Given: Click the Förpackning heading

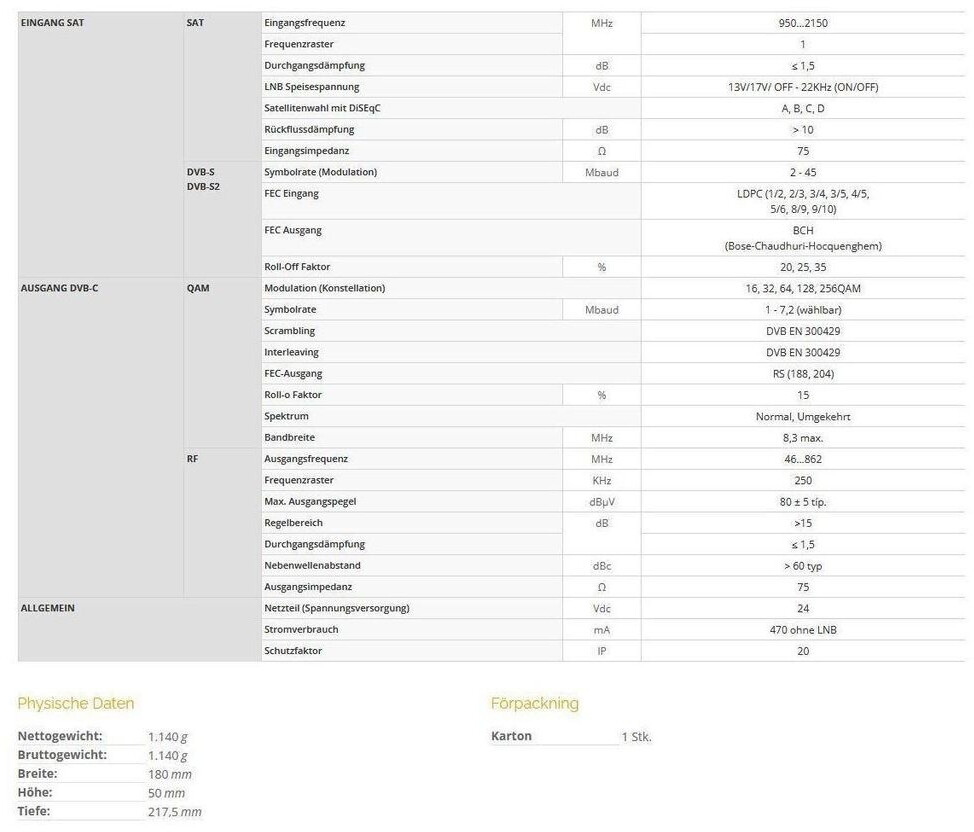Looking at the screenshot, I should point(534,703).
